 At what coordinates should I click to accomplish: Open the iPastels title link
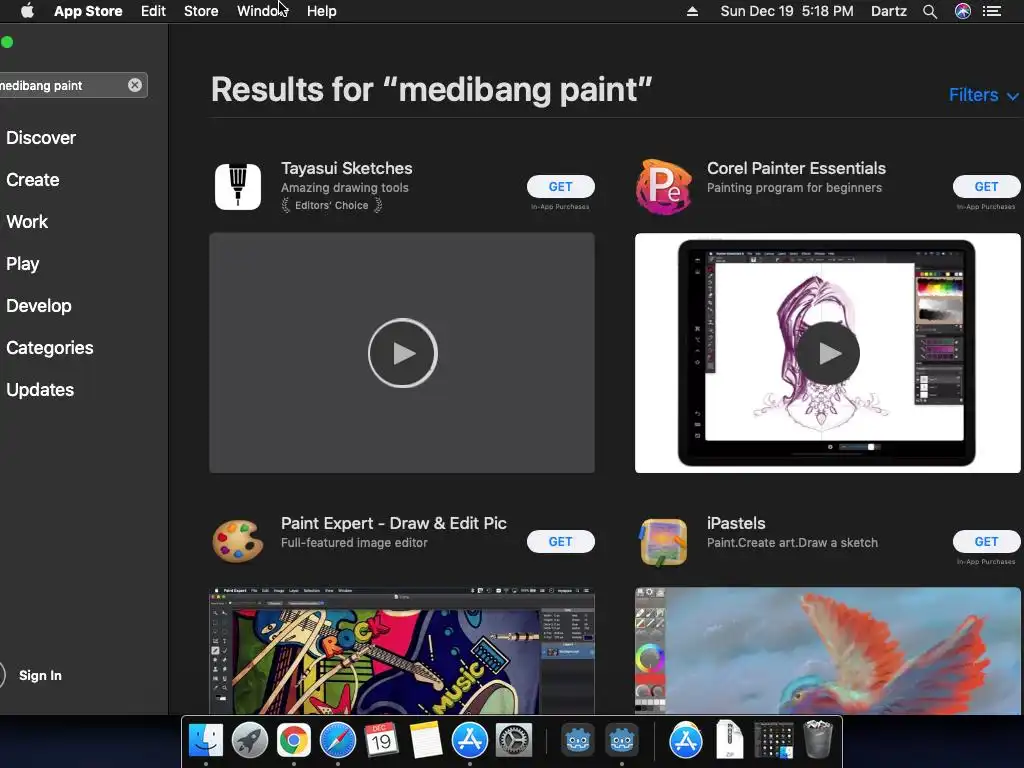[x=736, y=523]
